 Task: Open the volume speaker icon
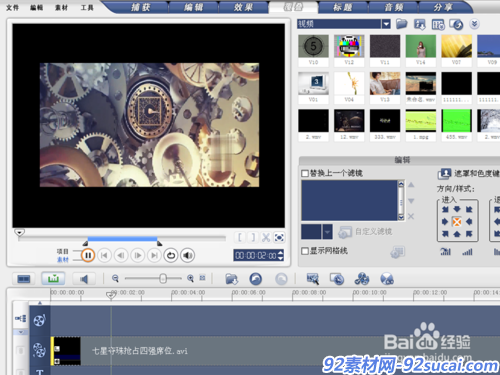click(188, 256)
